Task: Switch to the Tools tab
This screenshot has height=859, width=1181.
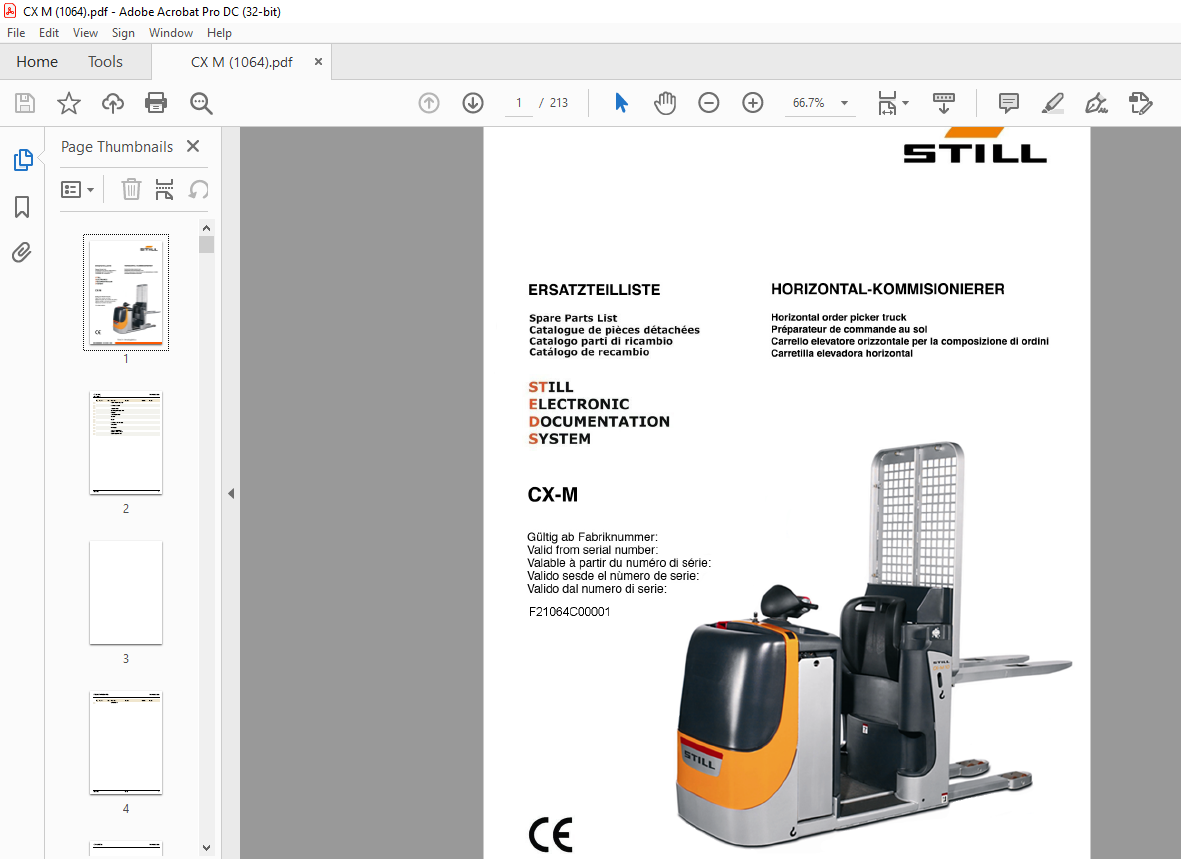Action: coord(105,62)
